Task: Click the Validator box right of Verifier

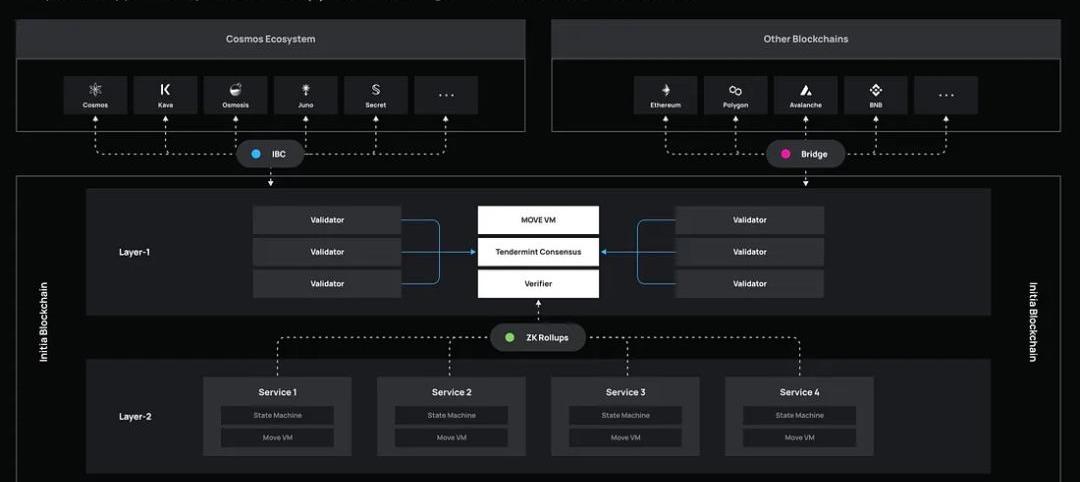Action: coord(749,284)
